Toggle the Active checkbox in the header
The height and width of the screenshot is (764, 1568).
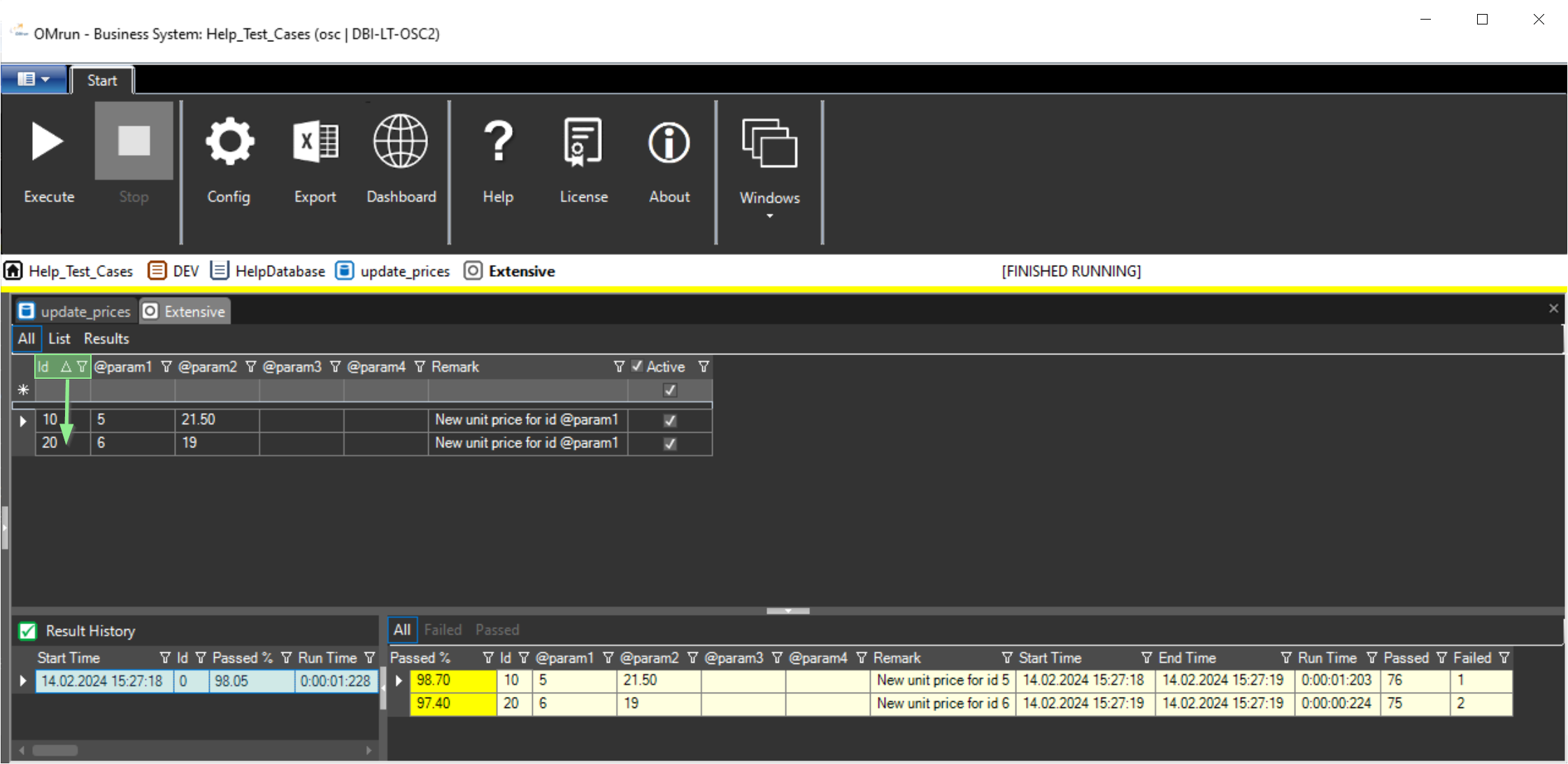pyautogui.click(x=636, y=366)
